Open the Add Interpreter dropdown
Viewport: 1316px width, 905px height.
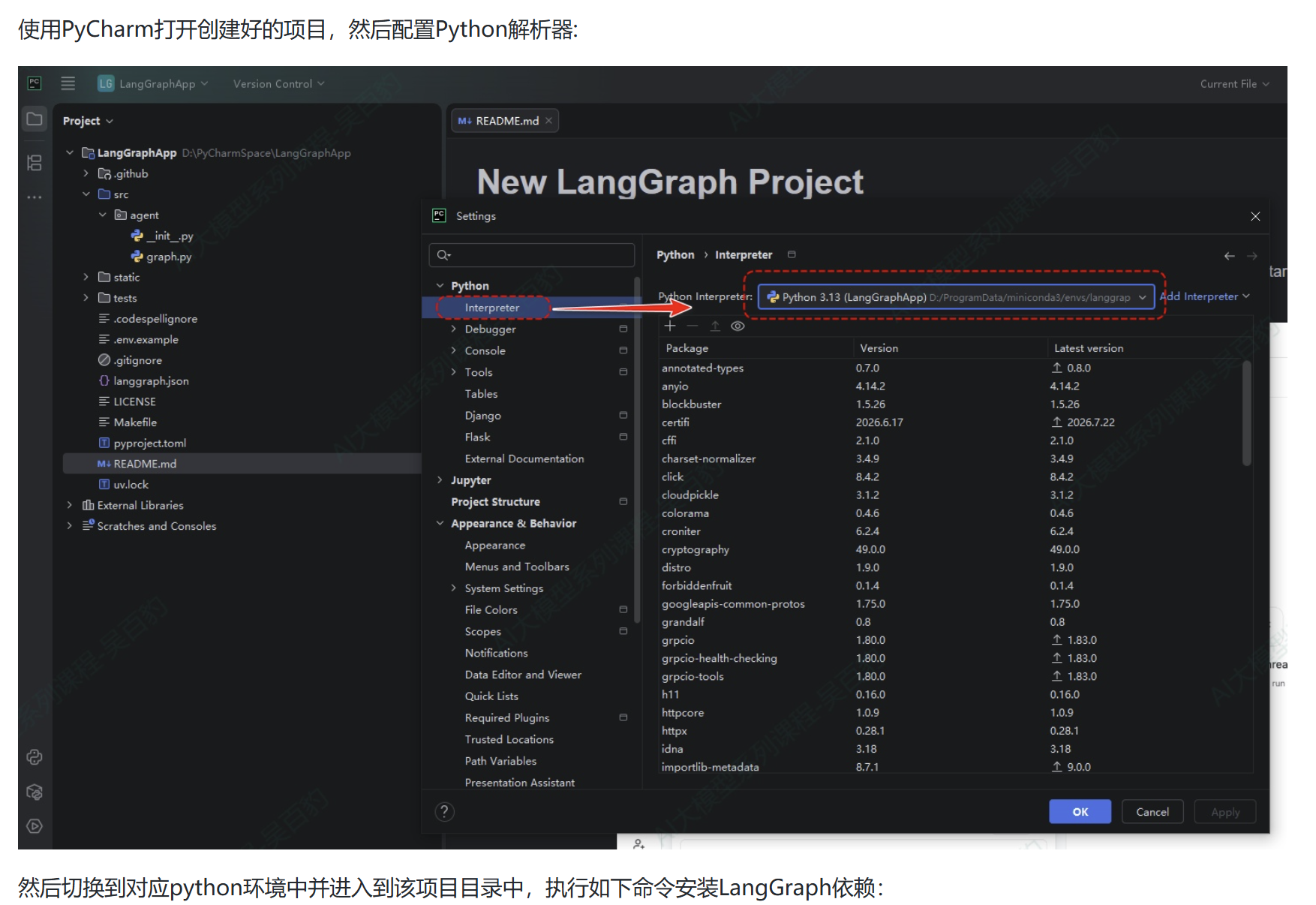(x=1205, y=296)
